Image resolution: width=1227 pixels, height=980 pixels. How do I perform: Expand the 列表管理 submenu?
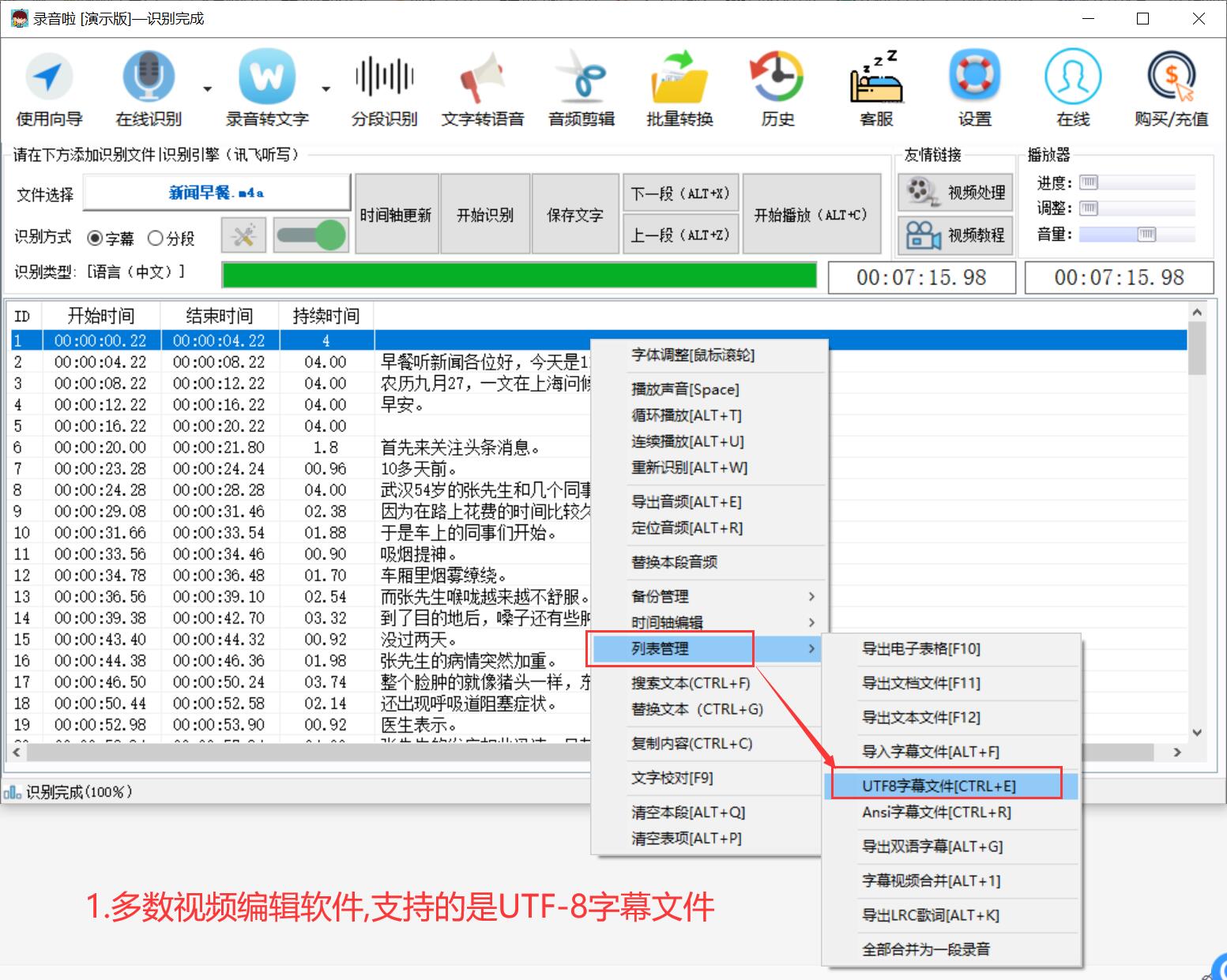point(709,648)
